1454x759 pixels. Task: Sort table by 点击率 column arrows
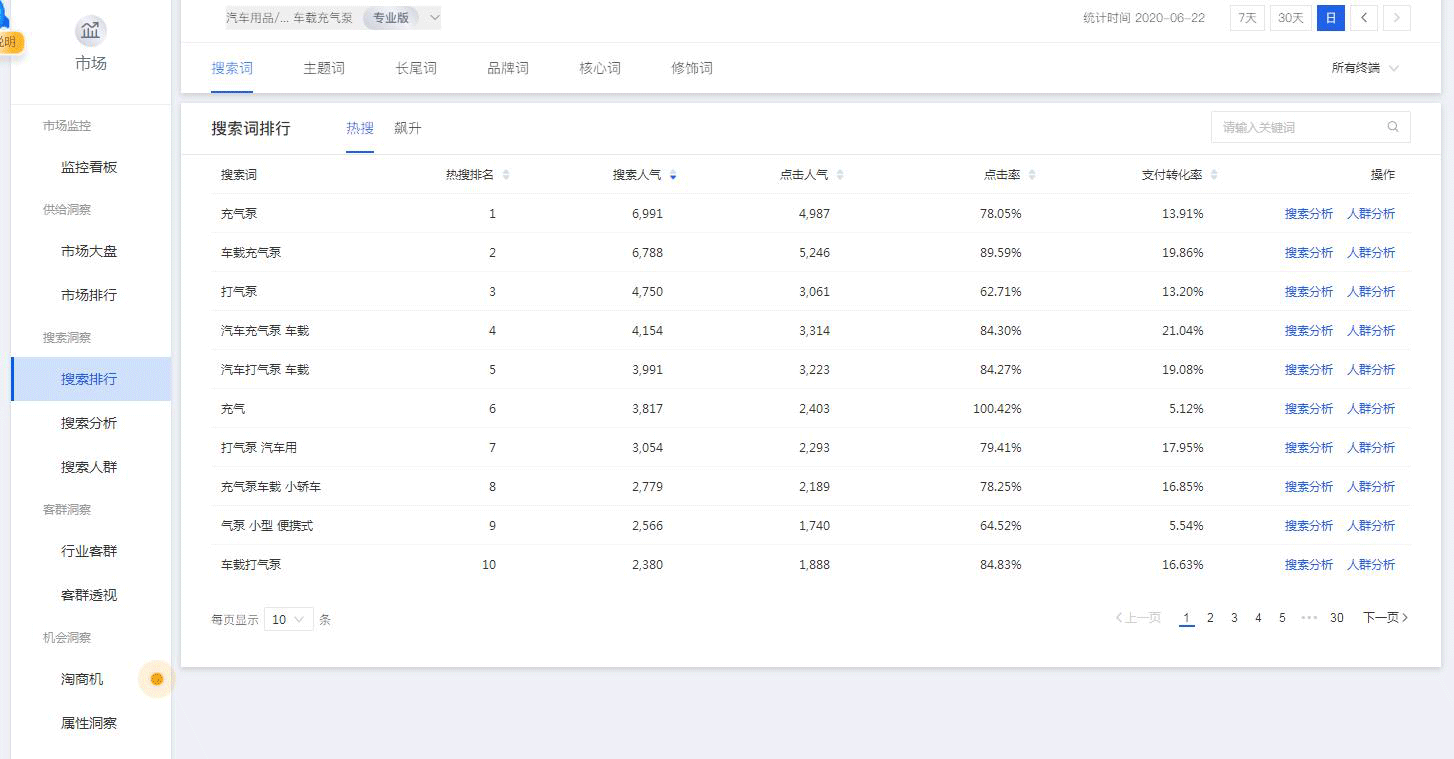pos(1032,175)
